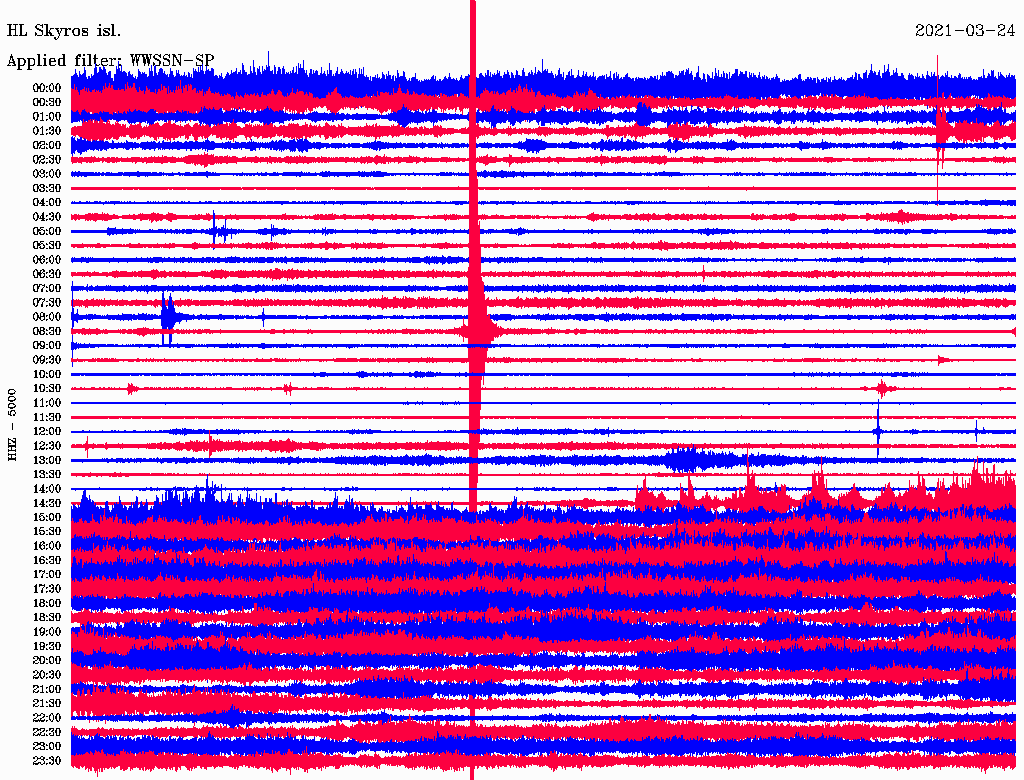Image resolution: width=1024 pixels, height=780 pixels.
Task: Select the 10:30 time label
Action: (x=47, y=389)
